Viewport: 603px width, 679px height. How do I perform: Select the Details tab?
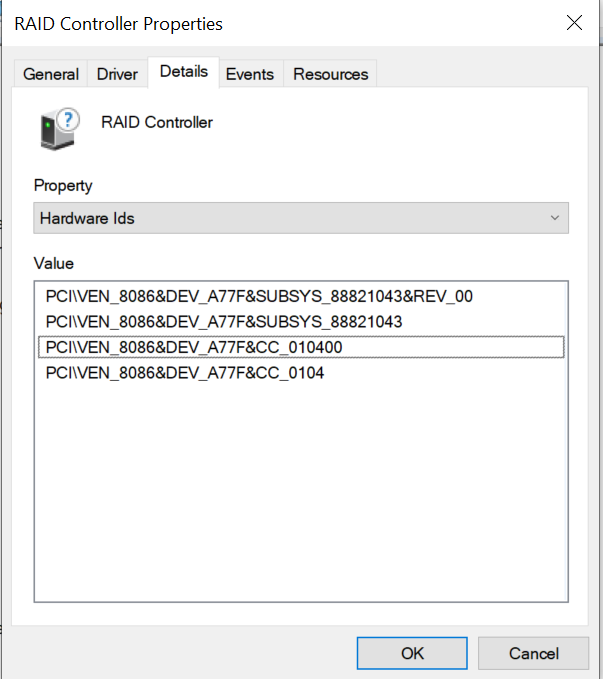[183, 72]
